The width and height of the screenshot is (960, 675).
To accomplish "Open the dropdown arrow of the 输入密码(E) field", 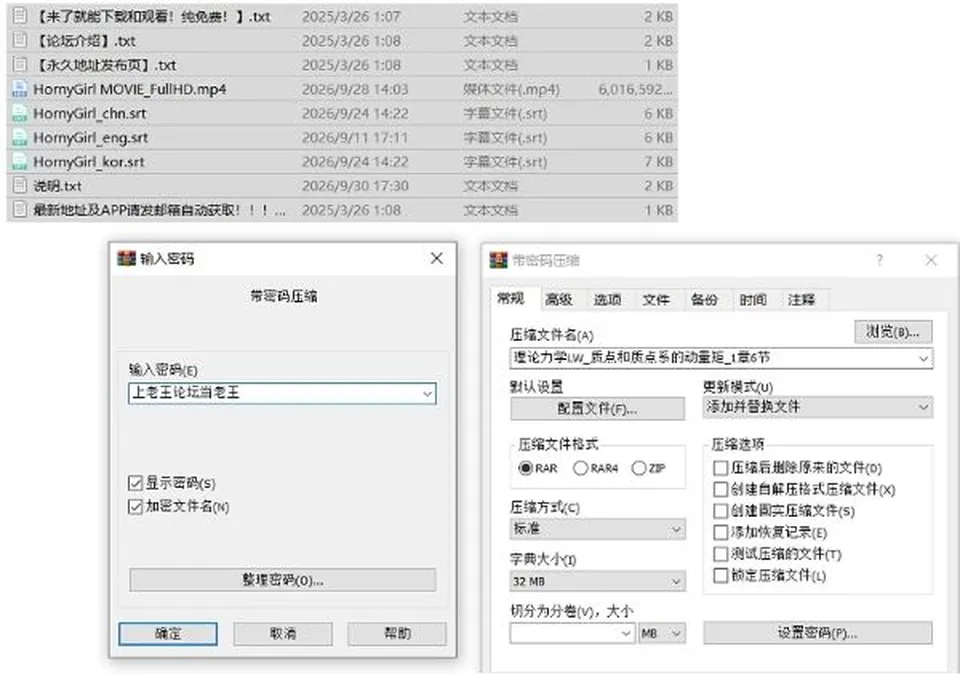I will (x=427, y=394).
